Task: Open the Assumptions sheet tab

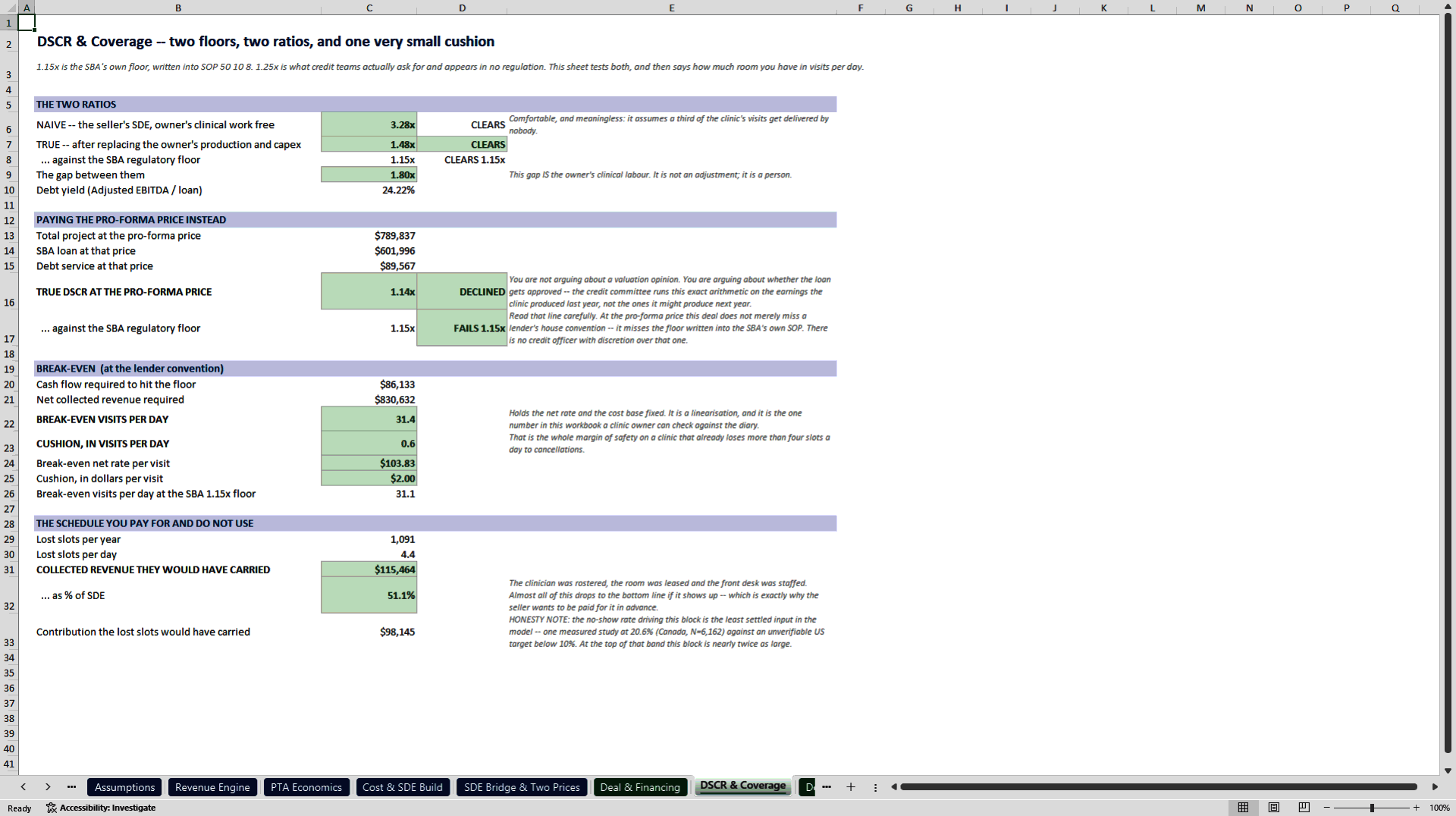Action: coord(124,787)
